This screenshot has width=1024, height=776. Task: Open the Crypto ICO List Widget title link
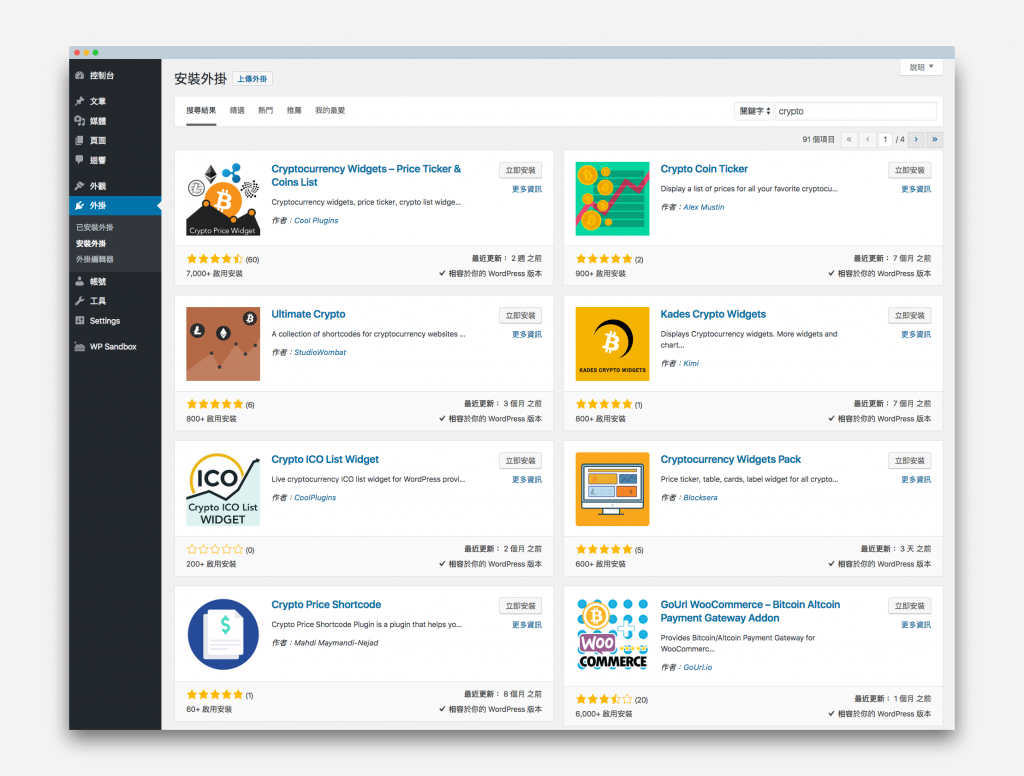[x=325, y=459]
